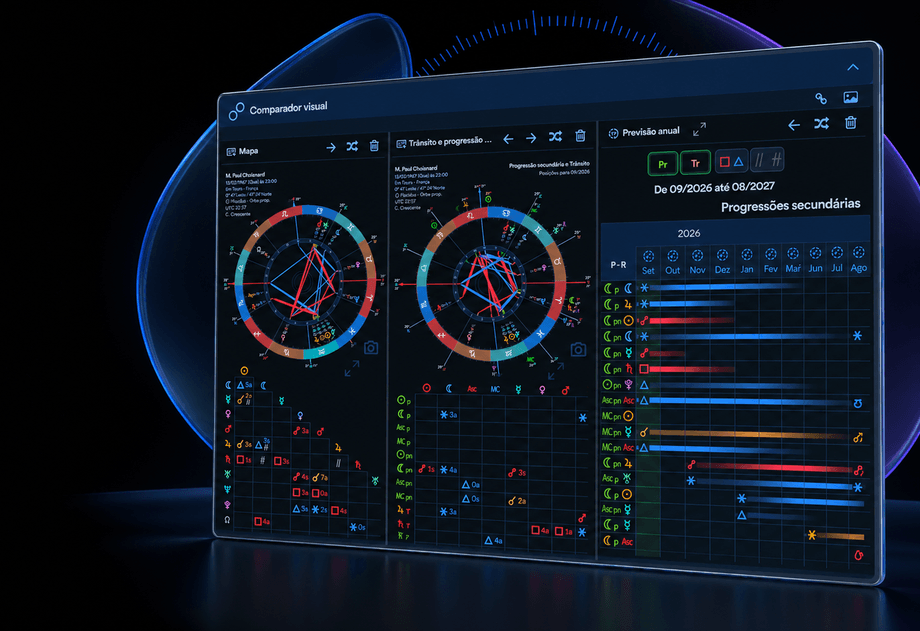The image size is (920, 631).
Task: Move the Trânsito e progressão panel right
Action: click(x=531, y=138)
